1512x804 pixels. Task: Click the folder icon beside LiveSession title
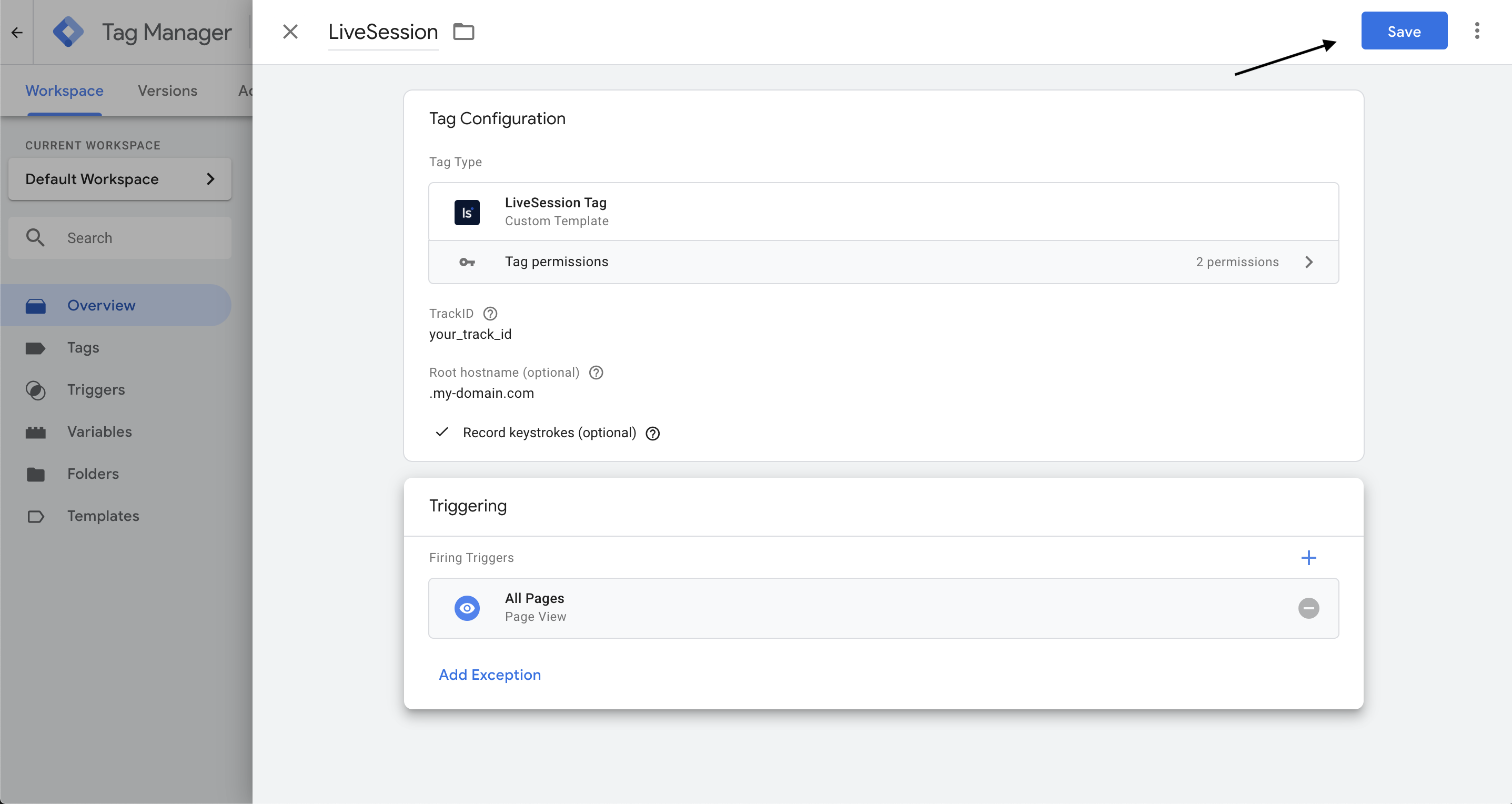coord(463,31)
